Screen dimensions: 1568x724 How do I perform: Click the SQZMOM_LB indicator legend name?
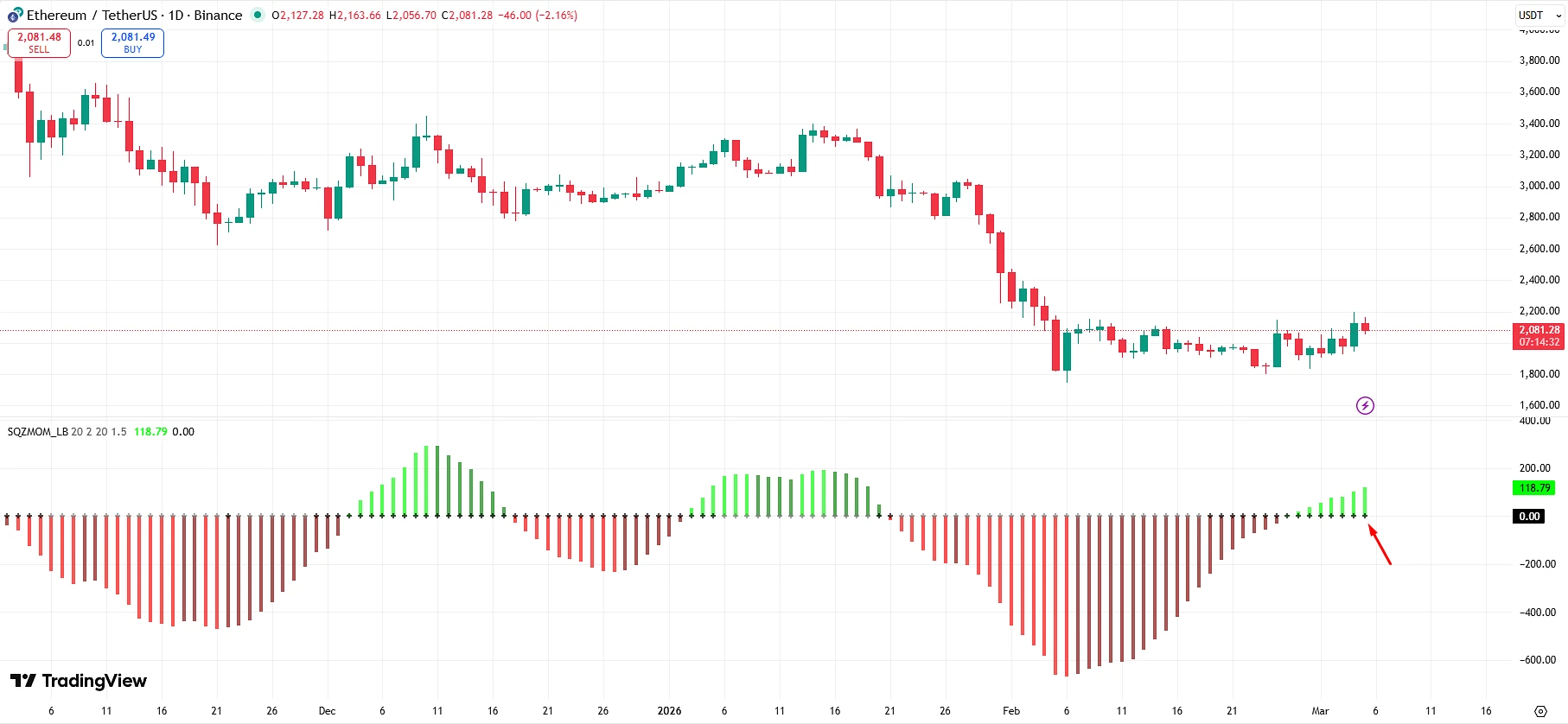tap(37, 432)
